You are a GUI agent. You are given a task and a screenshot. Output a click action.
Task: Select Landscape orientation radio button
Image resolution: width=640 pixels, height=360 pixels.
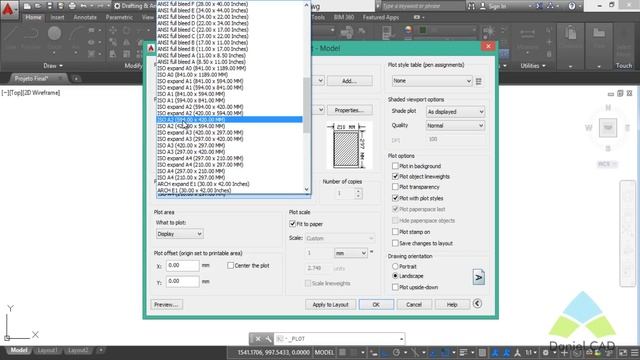pos(395,276)
